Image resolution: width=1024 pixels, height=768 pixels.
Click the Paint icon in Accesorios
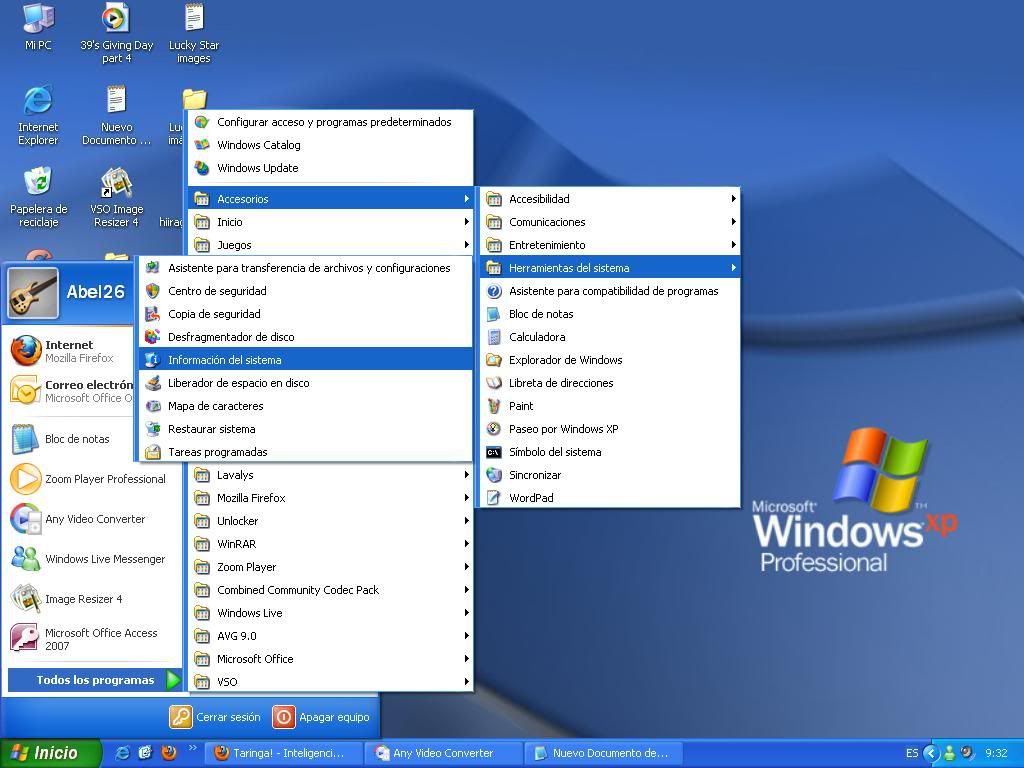click(494, 406)
